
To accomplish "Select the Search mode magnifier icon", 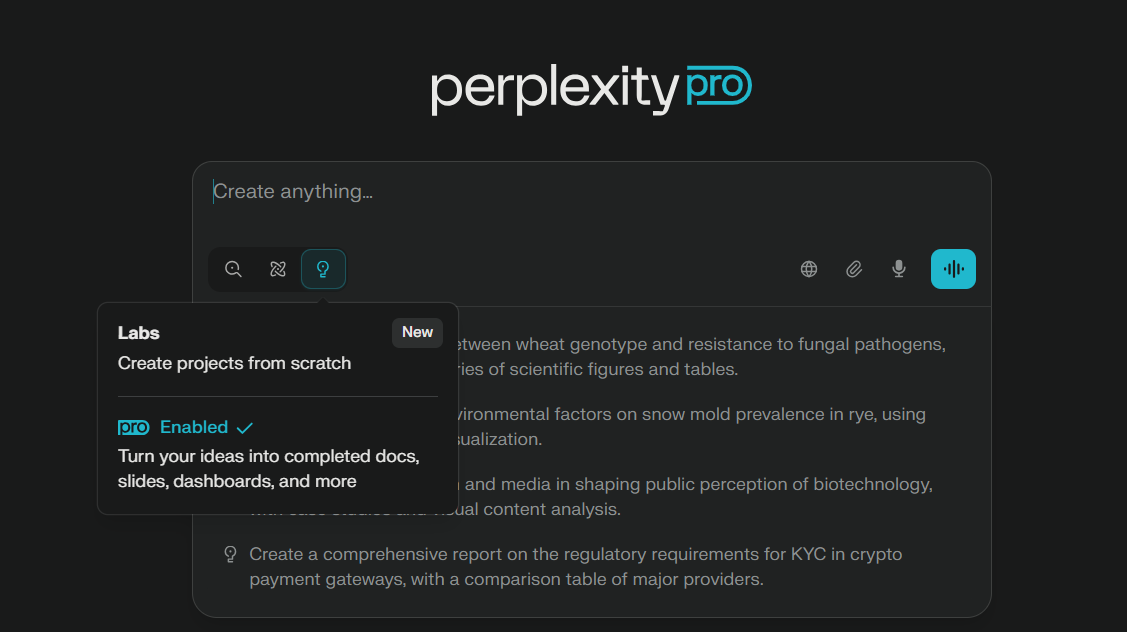I will 233,269.
